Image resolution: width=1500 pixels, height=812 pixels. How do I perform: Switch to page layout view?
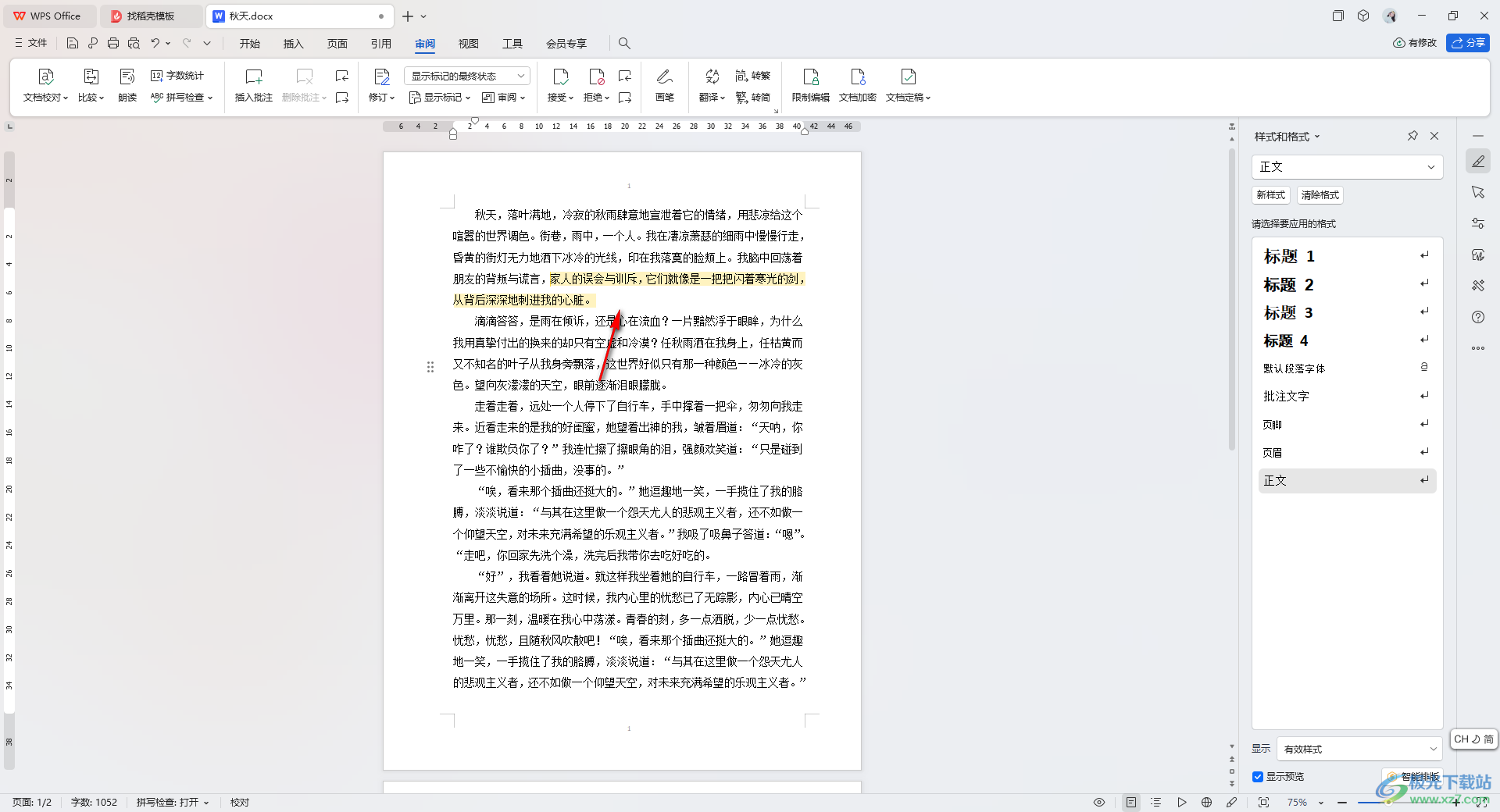pyautogui.click(x=1130, y=803)
